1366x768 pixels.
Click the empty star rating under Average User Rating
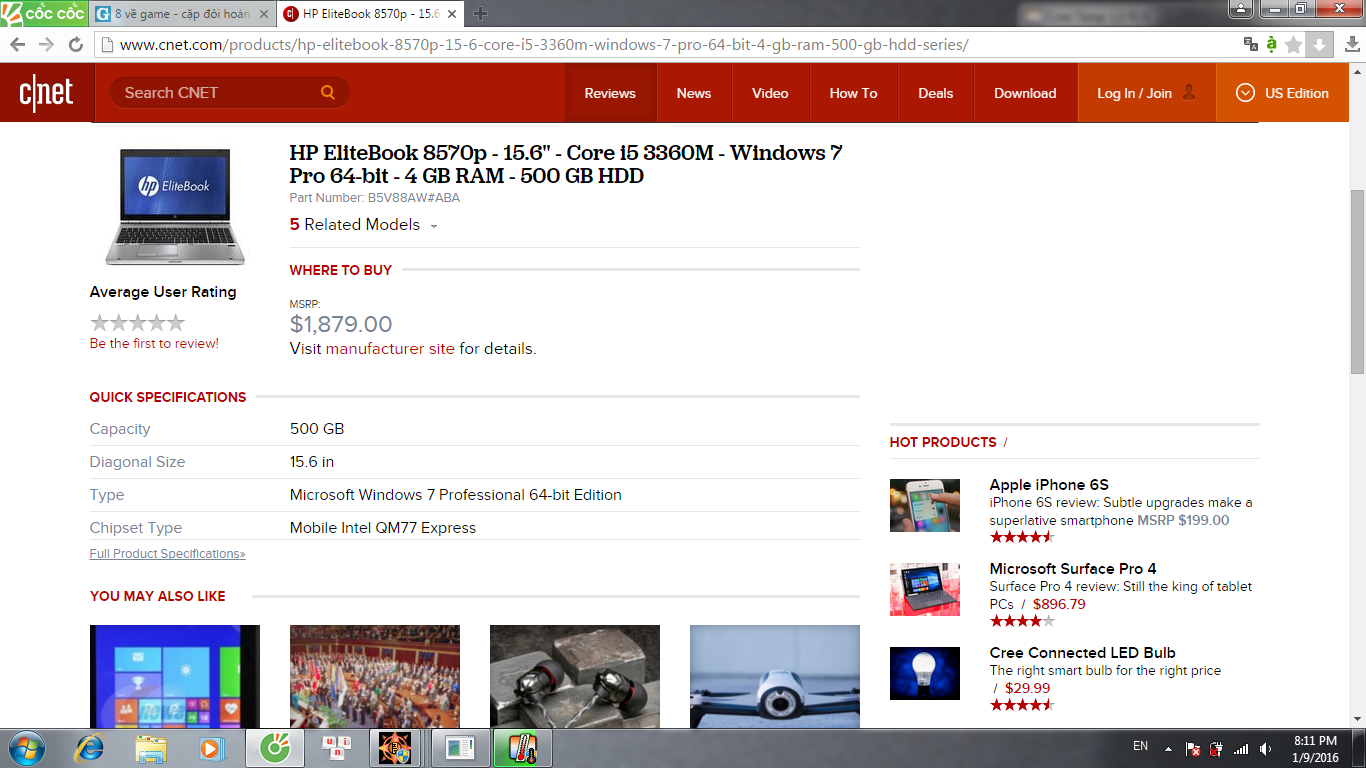click(x=138, y=323)
